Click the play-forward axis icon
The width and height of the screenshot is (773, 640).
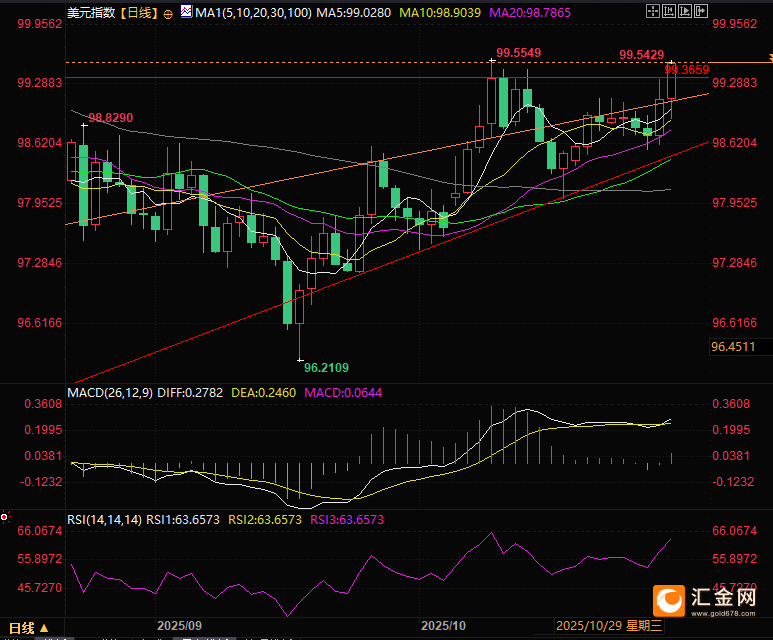[685, 11]
